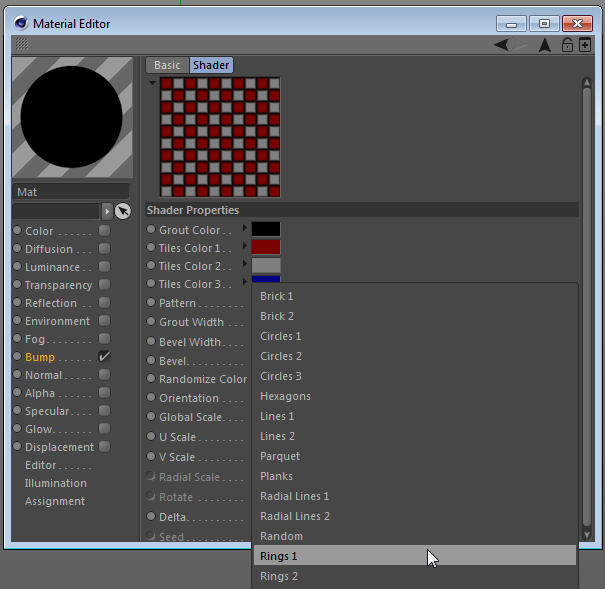Enable the Diffusion channel checkbox

tap(104, 248)
